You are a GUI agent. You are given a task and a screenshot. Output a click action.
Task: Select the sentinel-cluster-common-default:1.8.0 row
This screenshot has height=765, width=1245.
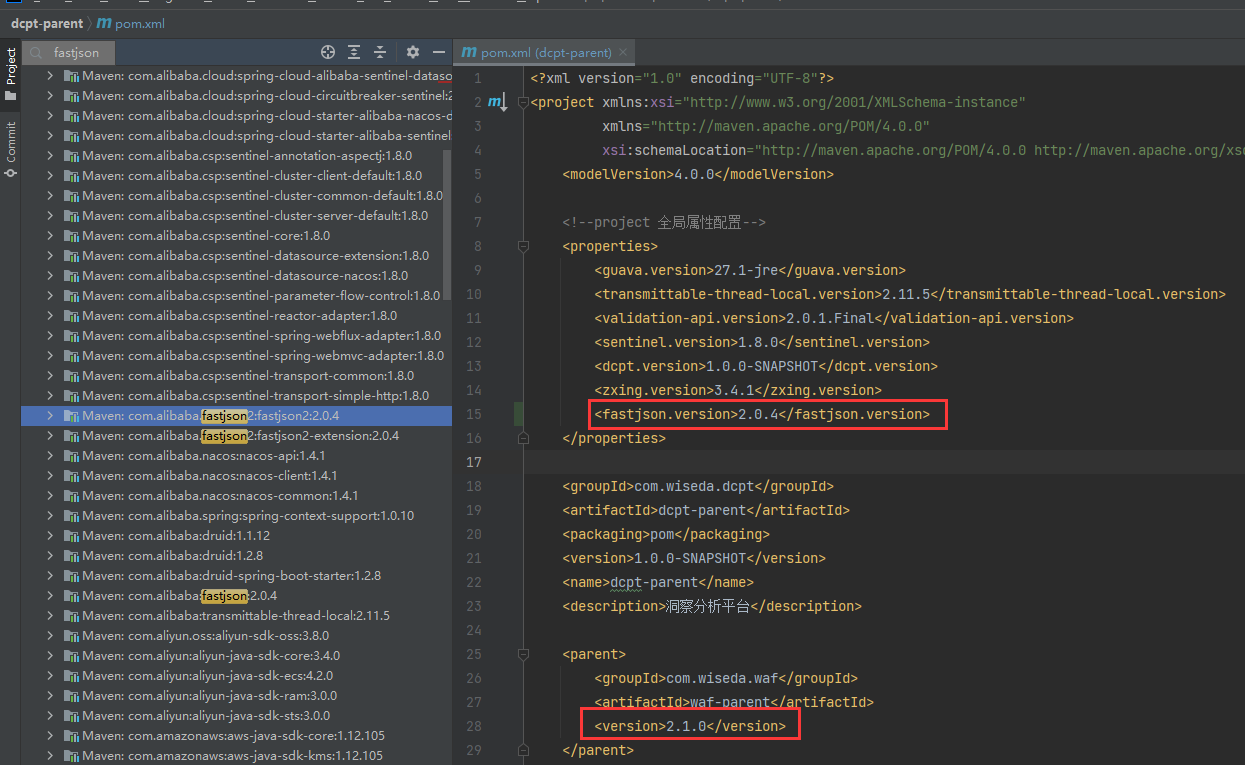point(236,196)
